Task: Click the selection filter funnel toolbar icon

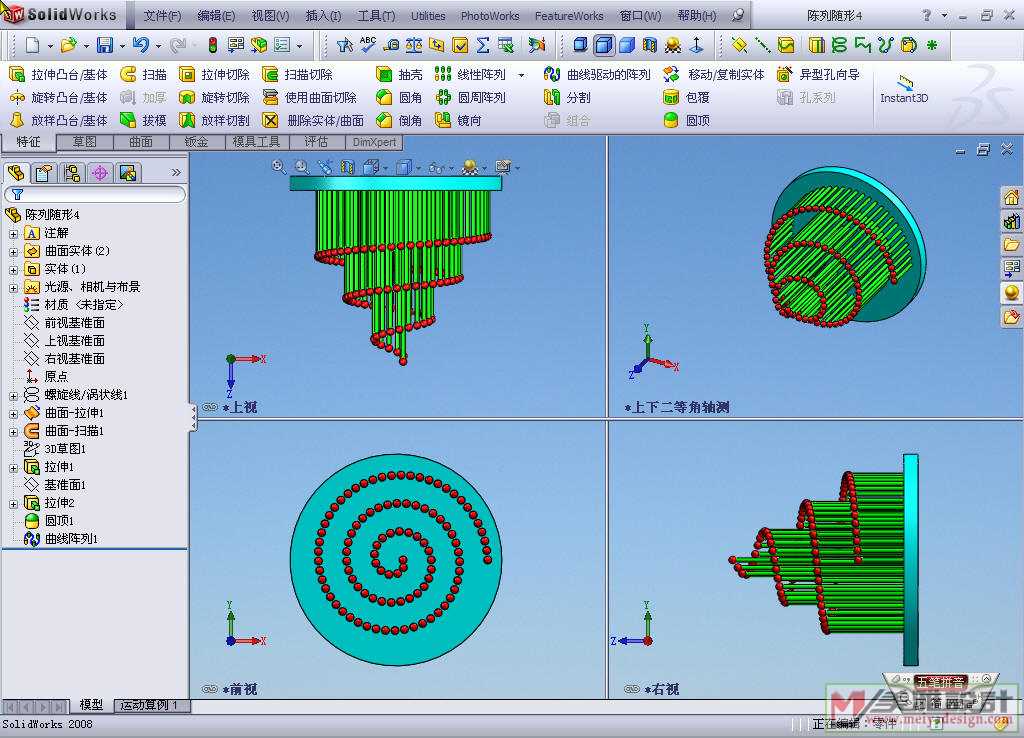Action: point(345,44)
